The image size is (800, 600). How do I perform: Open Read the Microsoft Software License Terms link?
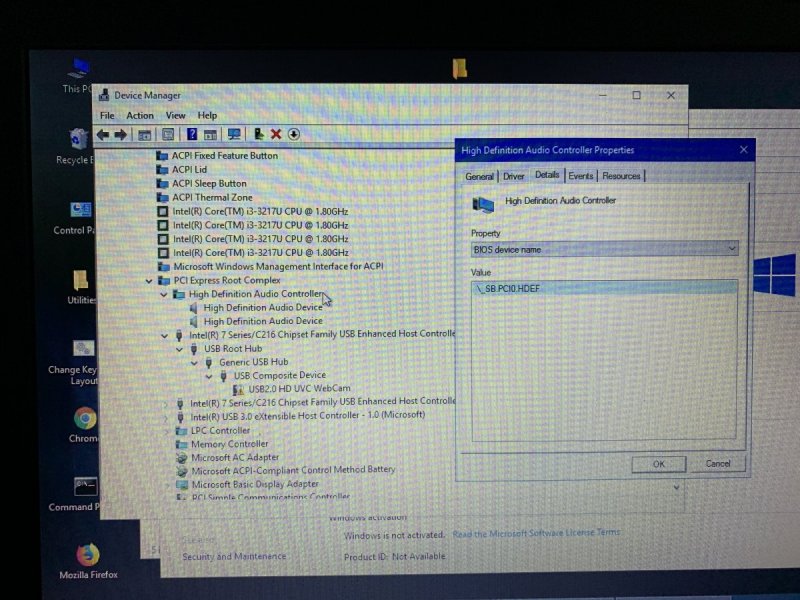(x=536, y=533)
